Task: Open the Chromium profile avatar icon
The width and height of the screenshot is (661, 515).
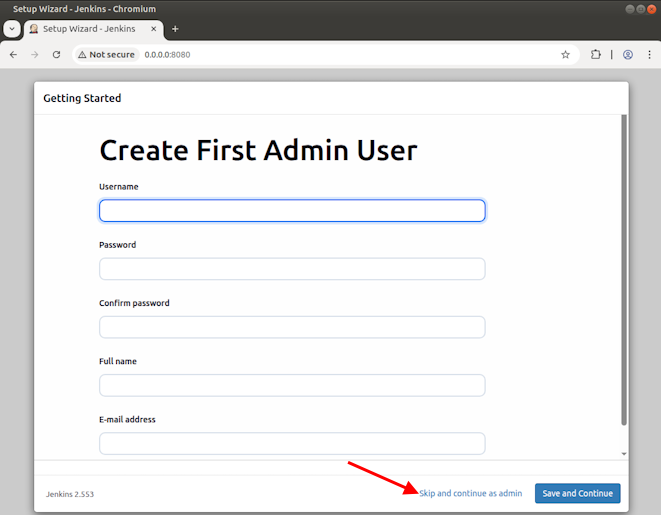Action: pos(627,55)
